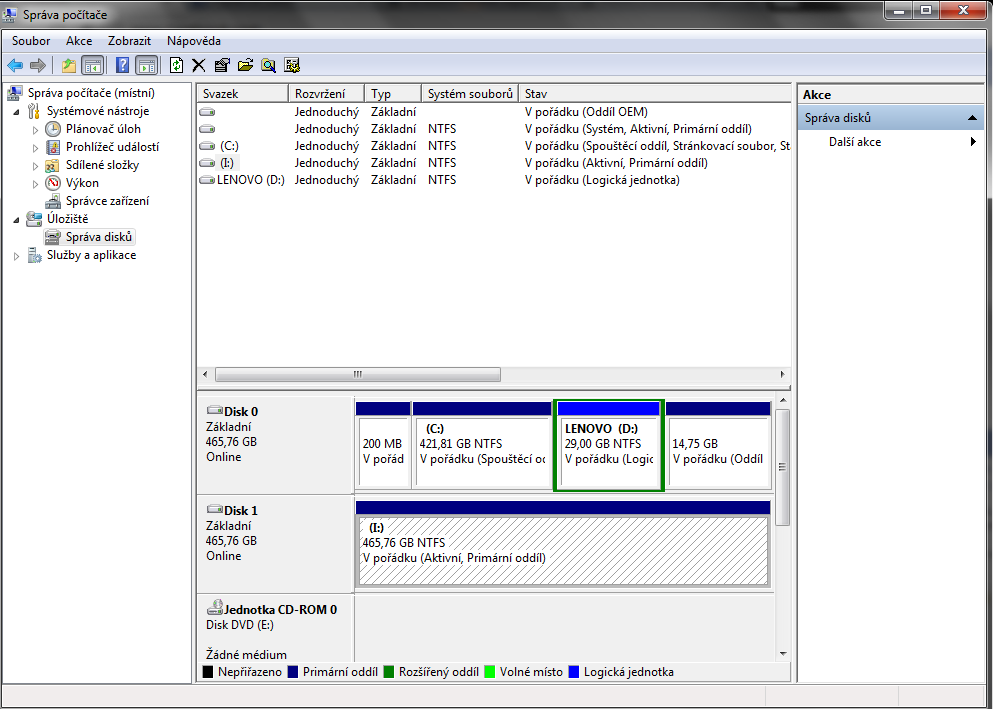Open the Další akce submenu

tap(890, 142)
